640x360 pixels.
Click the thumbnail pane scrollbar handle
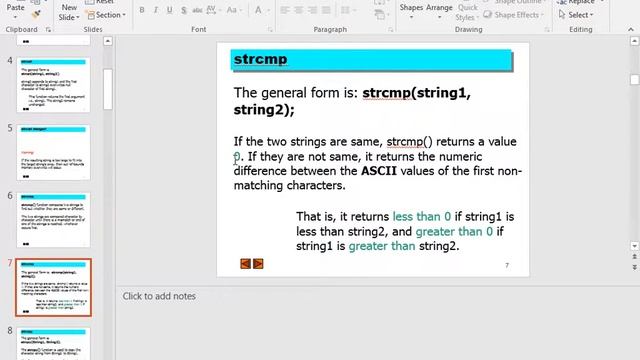click(x=108, y=89)
